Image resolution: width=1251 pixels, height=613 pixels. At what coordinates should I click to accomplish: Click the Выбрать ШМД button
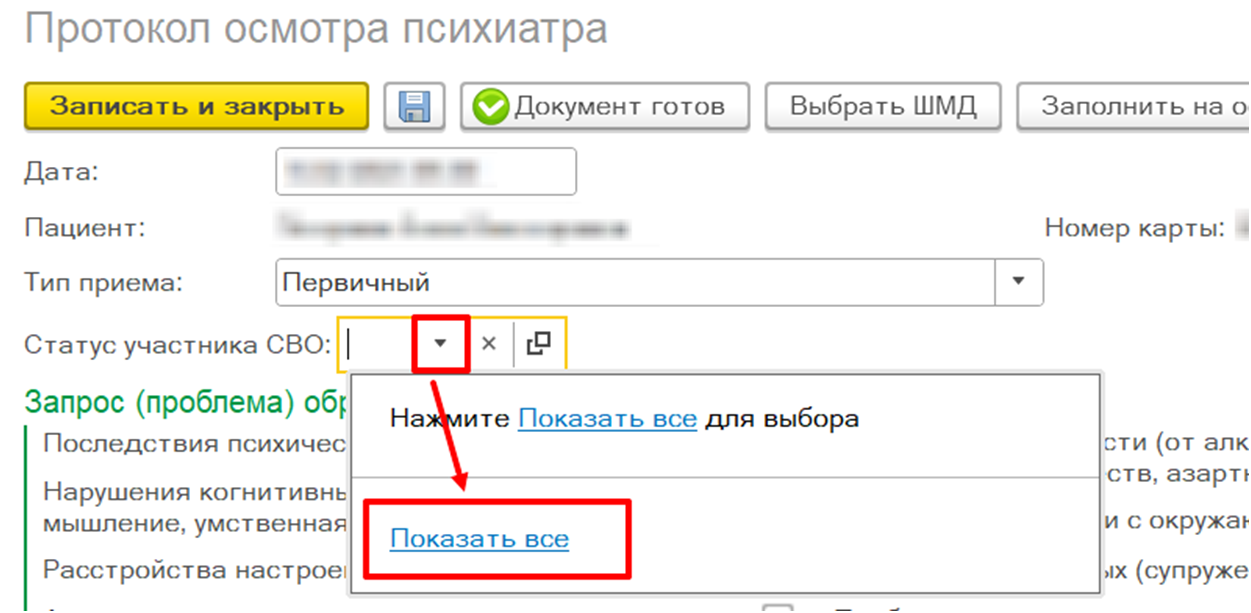(883, 106)
